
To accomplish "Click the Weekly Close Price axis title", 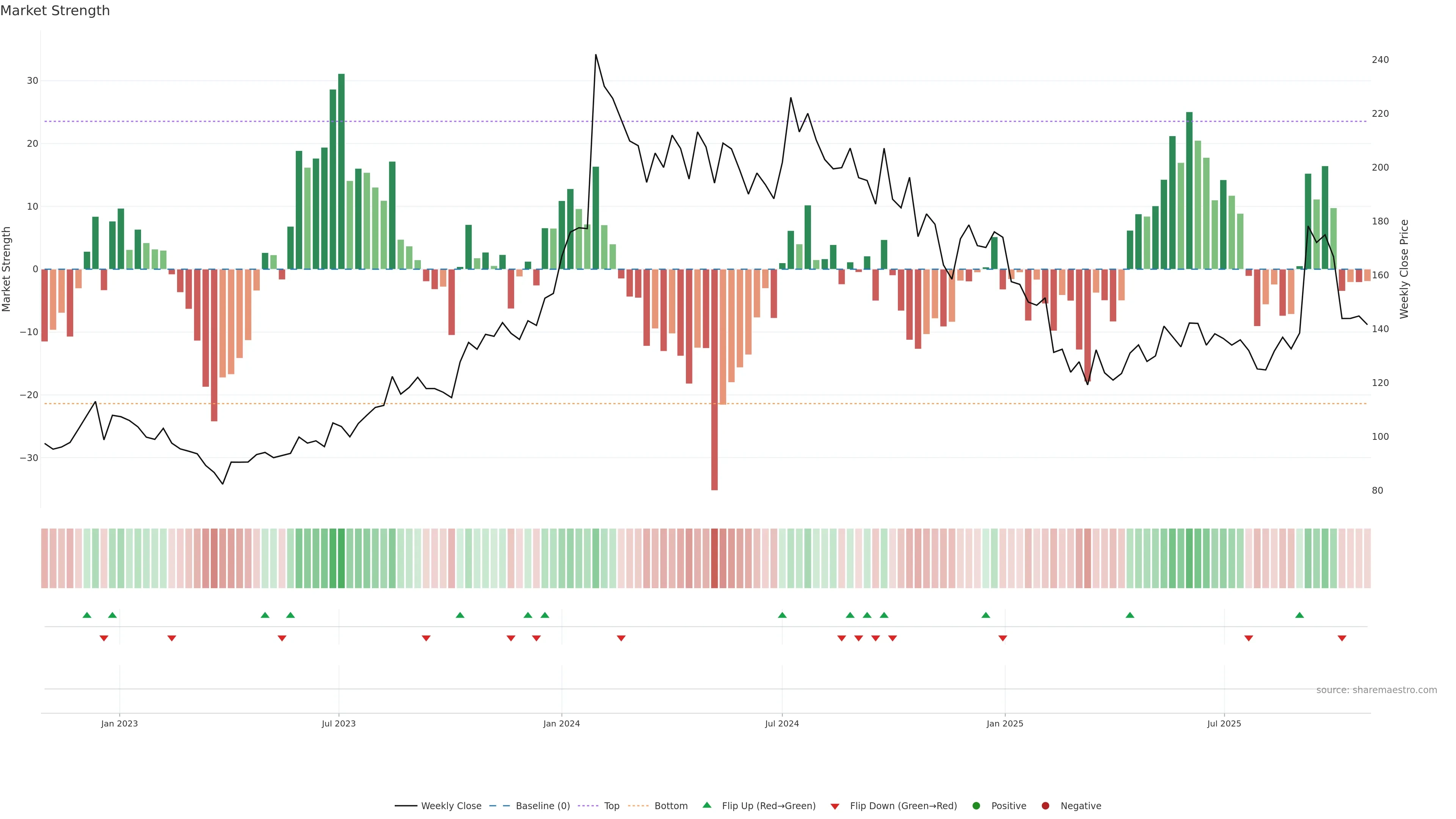I will 1404,269.
